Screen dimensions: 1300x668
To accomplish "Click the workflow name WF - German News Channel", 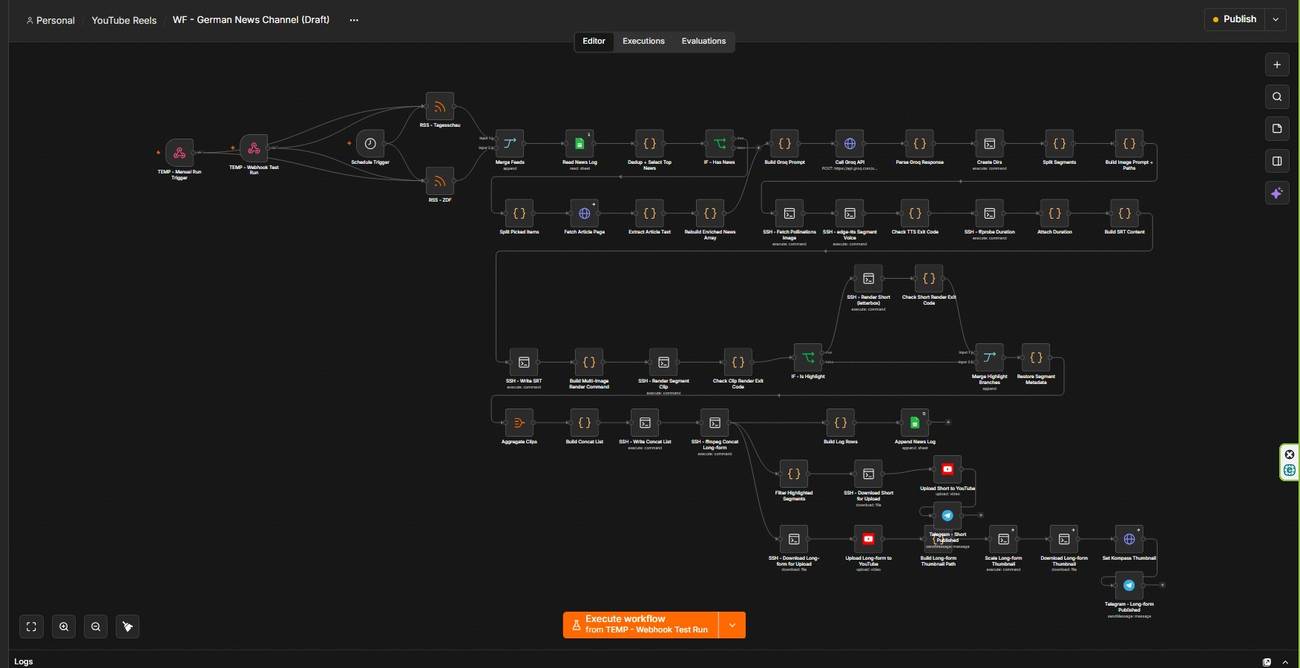I will coord(251,20).
